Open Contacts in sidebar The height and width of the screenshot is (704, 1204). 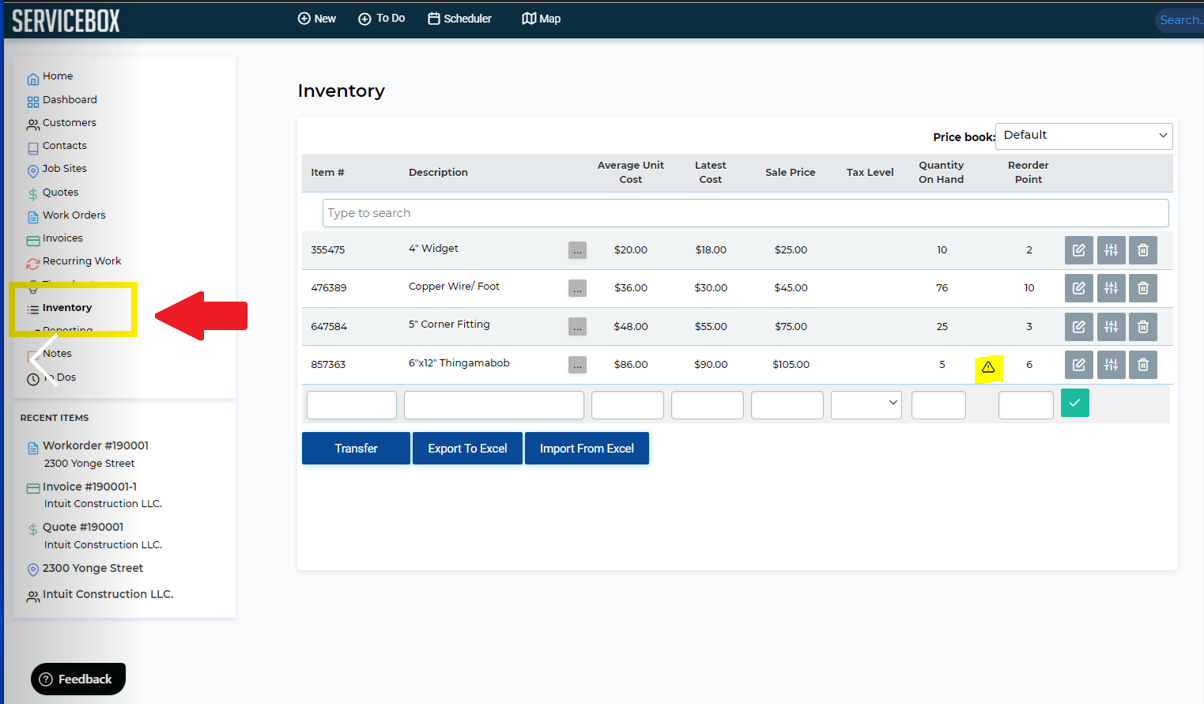pos(64,146)
